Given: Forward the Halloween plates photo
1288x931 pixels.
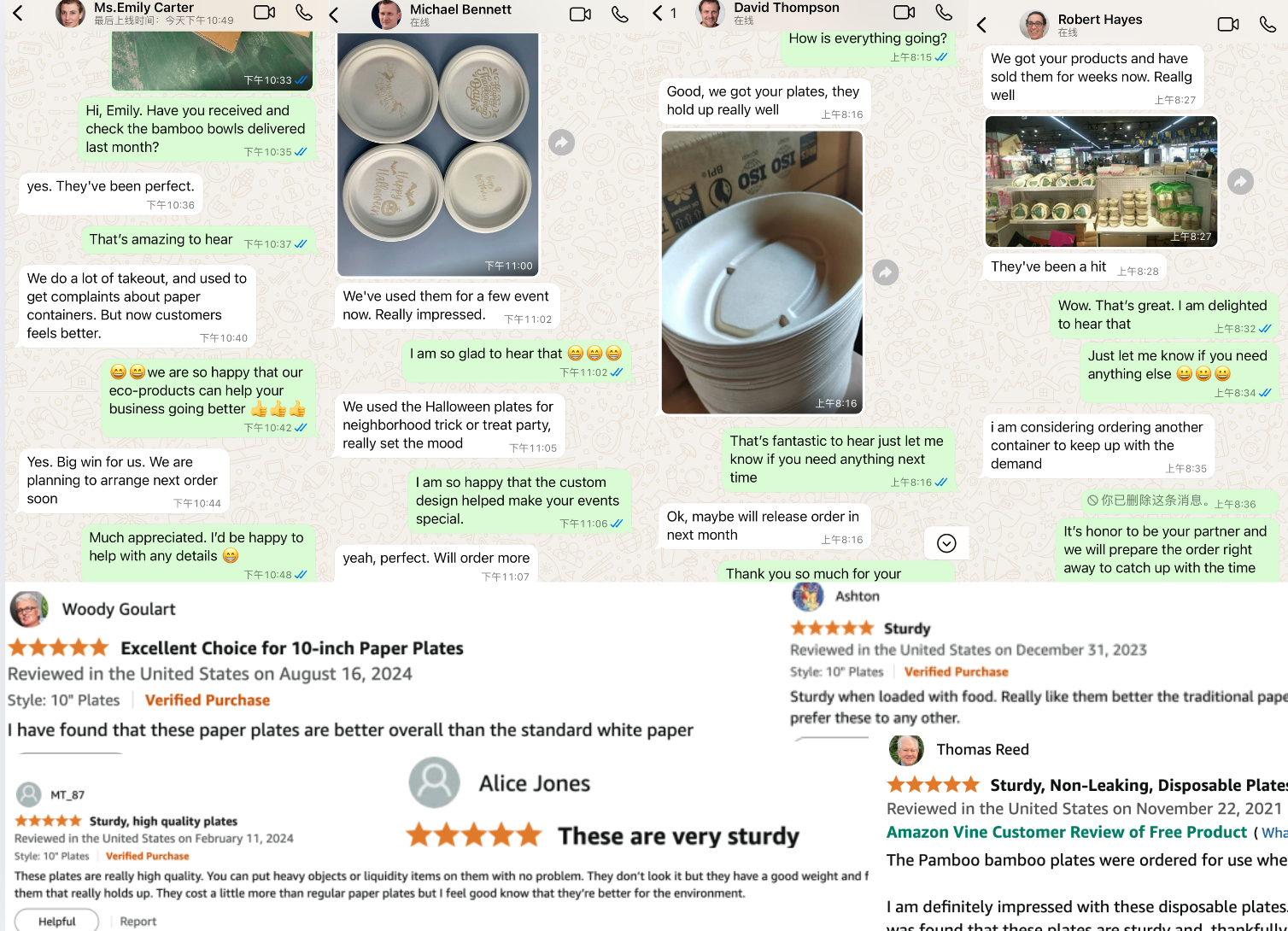Looking at the screenshot, I should [561, 143].
